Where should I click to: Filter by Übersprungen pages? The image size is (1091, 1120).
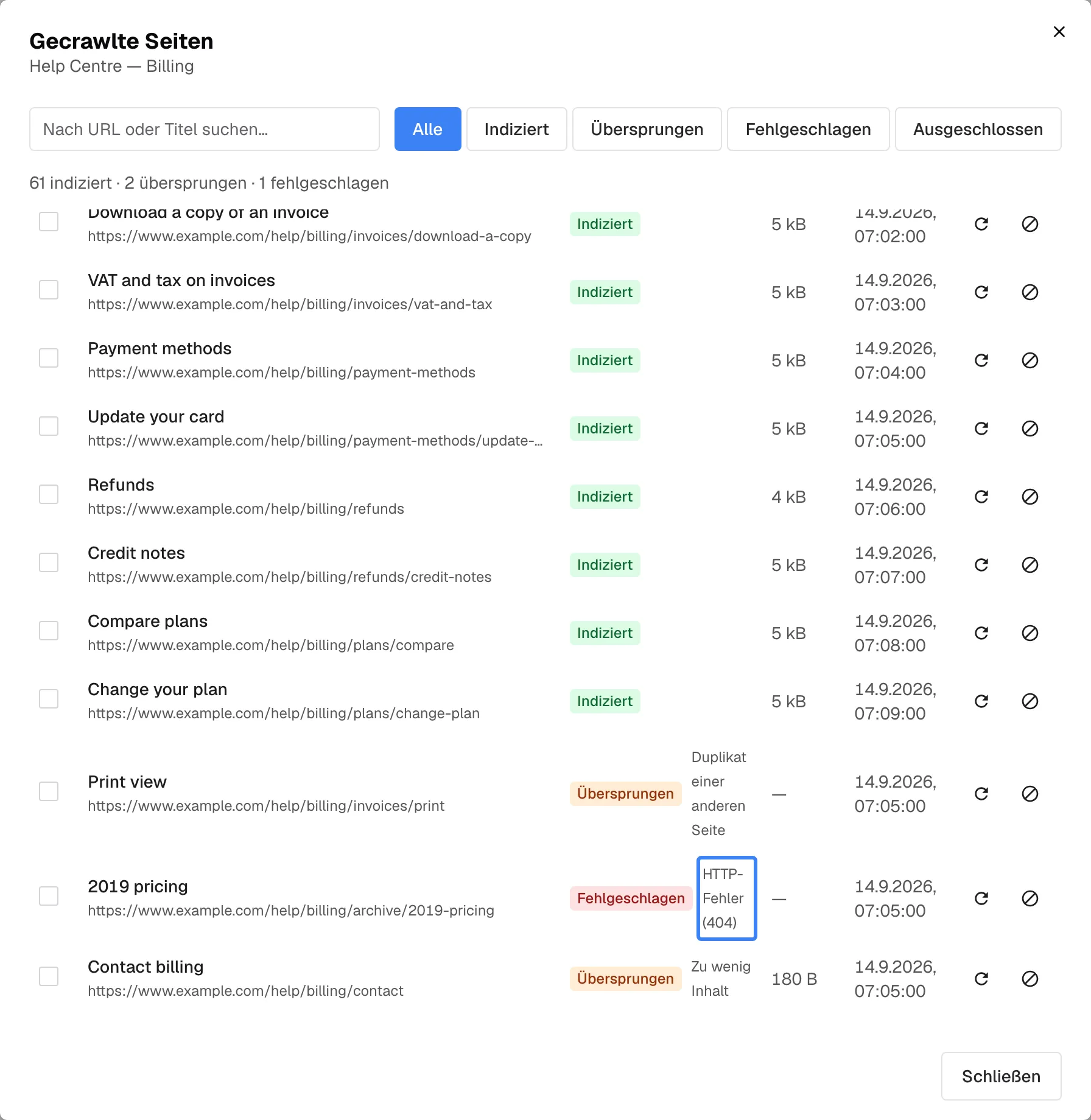(x=647, y=129)
